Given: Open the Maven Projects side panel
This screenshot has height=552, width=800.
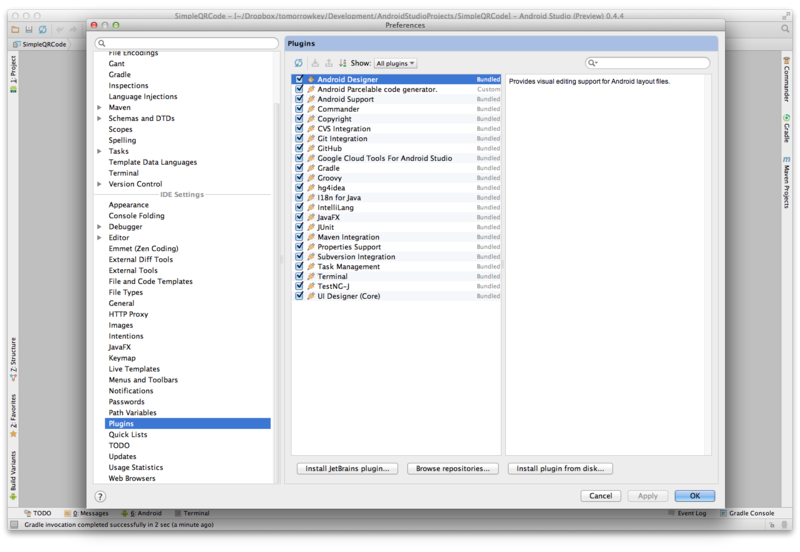Looking at the screenshot, I should [x=786, y=182].
